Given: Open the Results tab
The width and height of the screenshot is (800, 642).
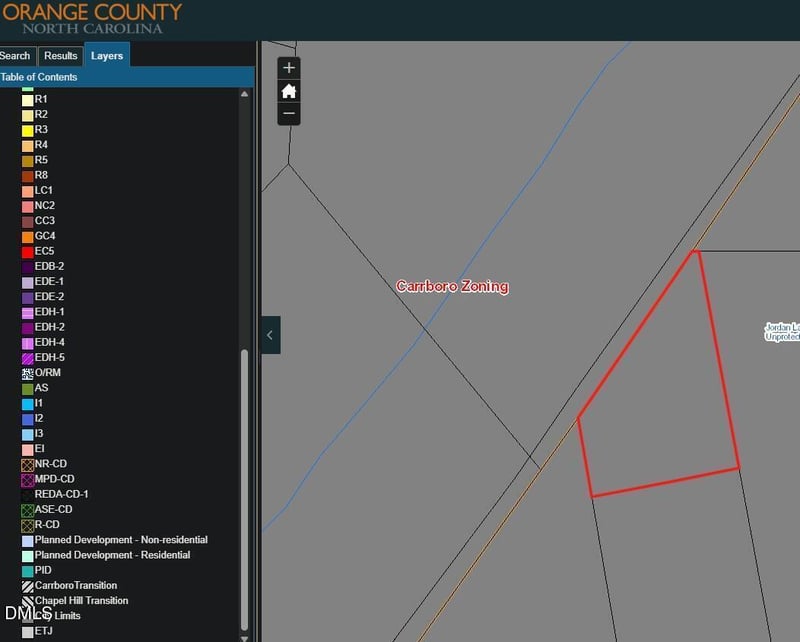Looking at the screenshot, I should coord(61,56).
